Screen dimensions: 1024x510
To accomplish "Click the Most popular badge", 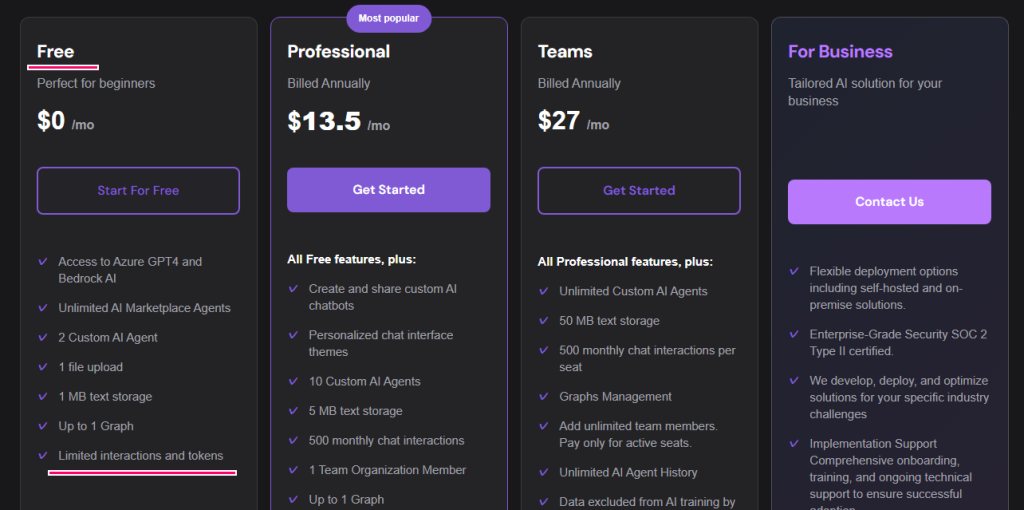I will coord(389,18).
